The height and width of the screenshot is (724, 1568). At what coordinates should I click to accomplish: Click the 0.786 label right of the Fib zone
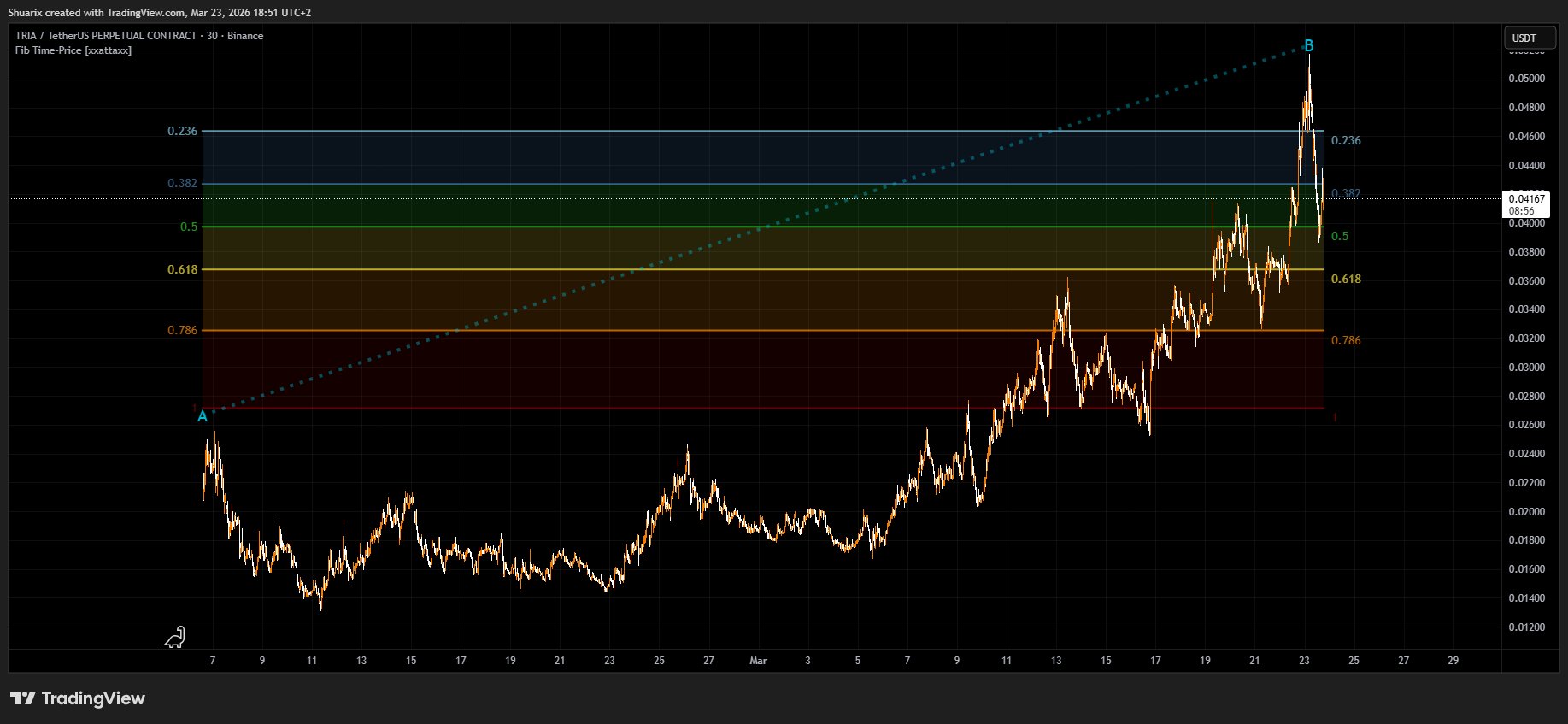pos(1346,340)
